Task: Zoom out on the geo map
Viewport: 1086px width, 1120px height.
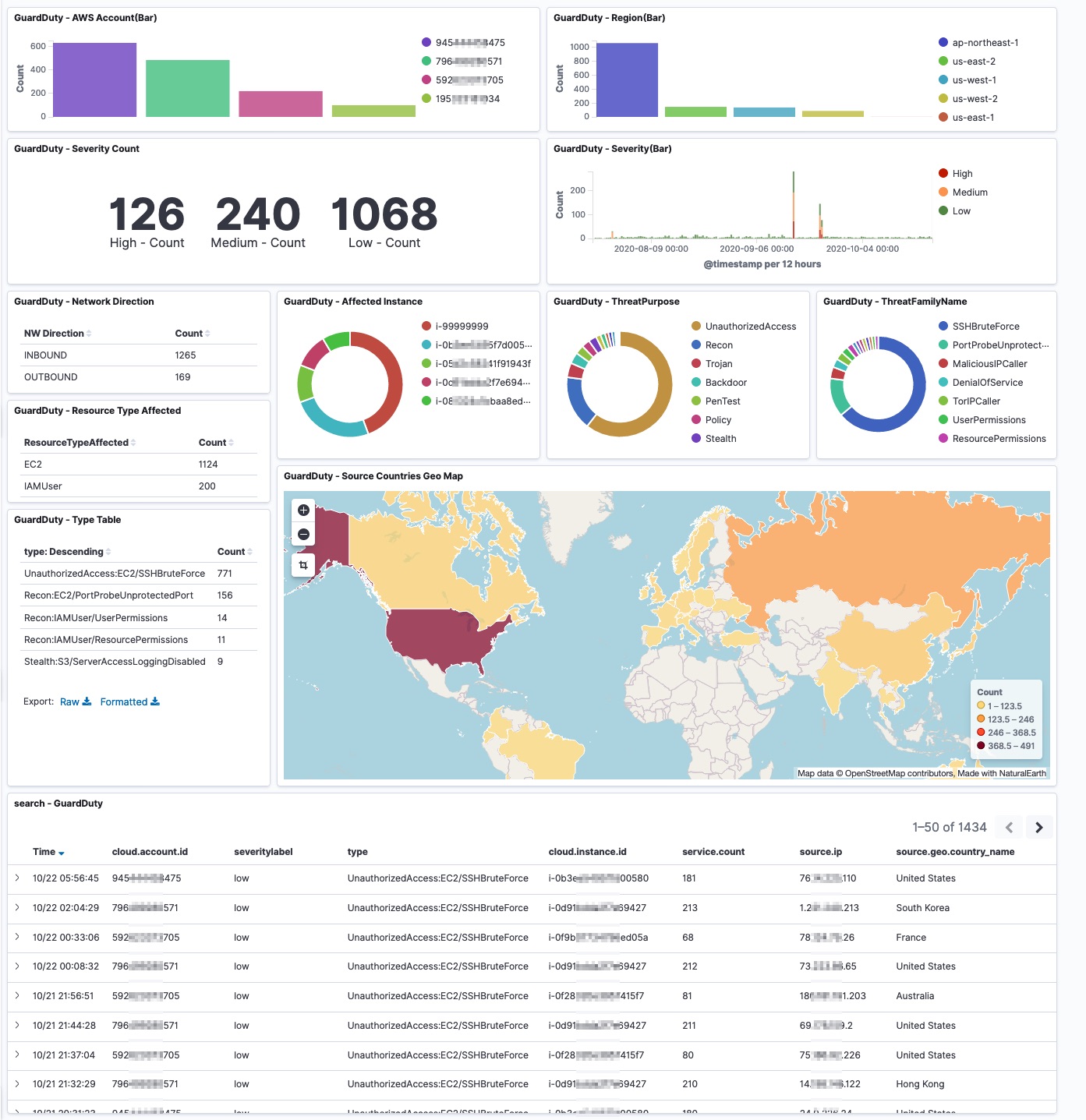Action: (303, 534)
